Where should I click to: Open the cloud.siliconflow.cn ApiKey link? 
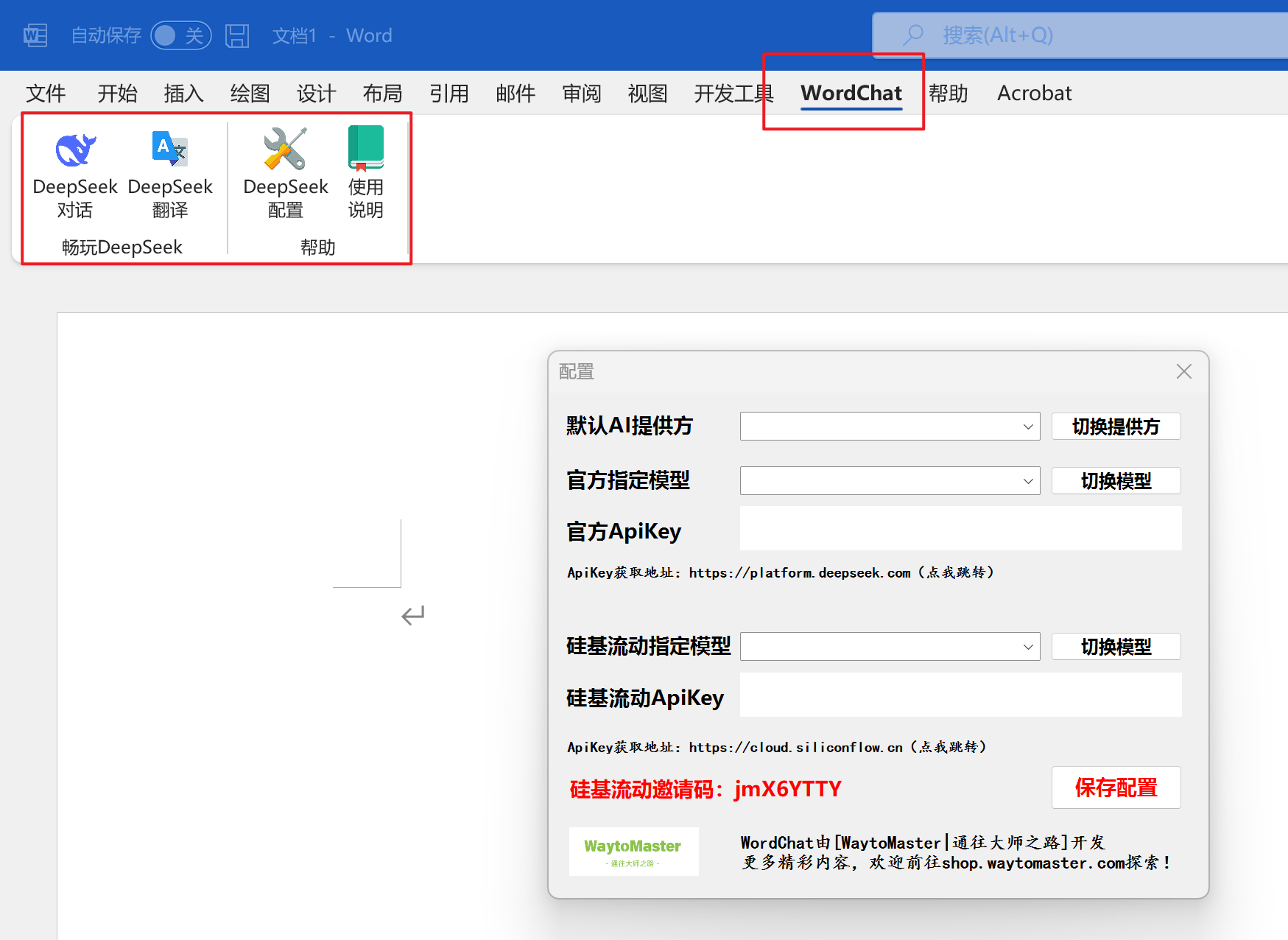[x=777, y=747]
